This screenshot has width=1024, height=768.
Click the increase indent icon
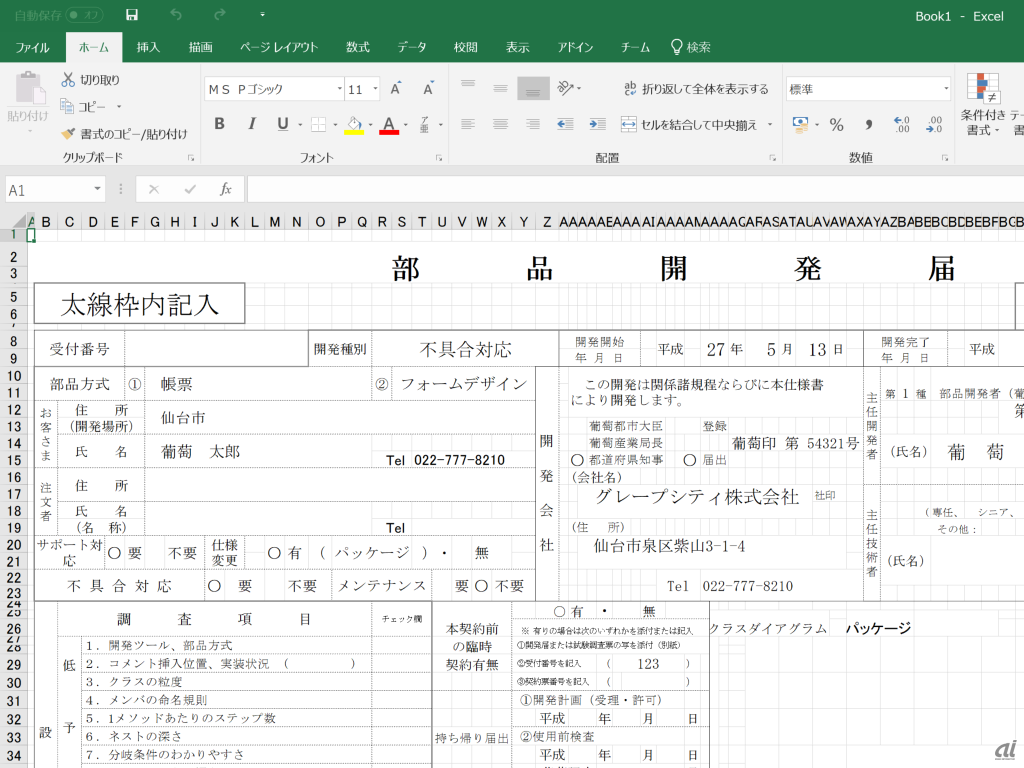pos(596,125)
